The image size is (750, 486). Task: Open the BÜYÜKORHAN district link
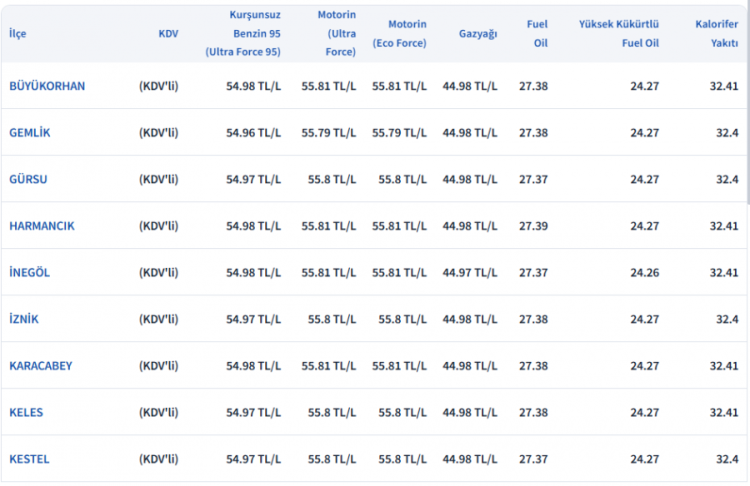[47, 86]
